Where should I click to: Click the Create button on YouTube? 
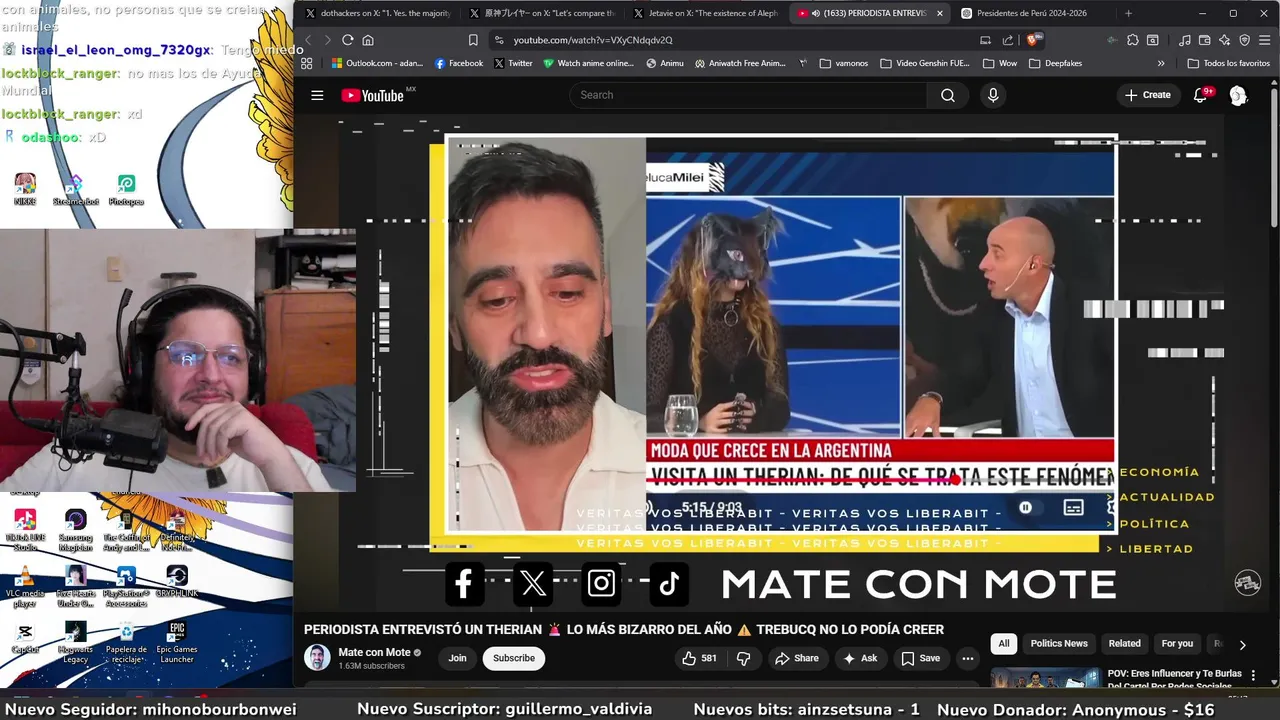(1147, 95)
